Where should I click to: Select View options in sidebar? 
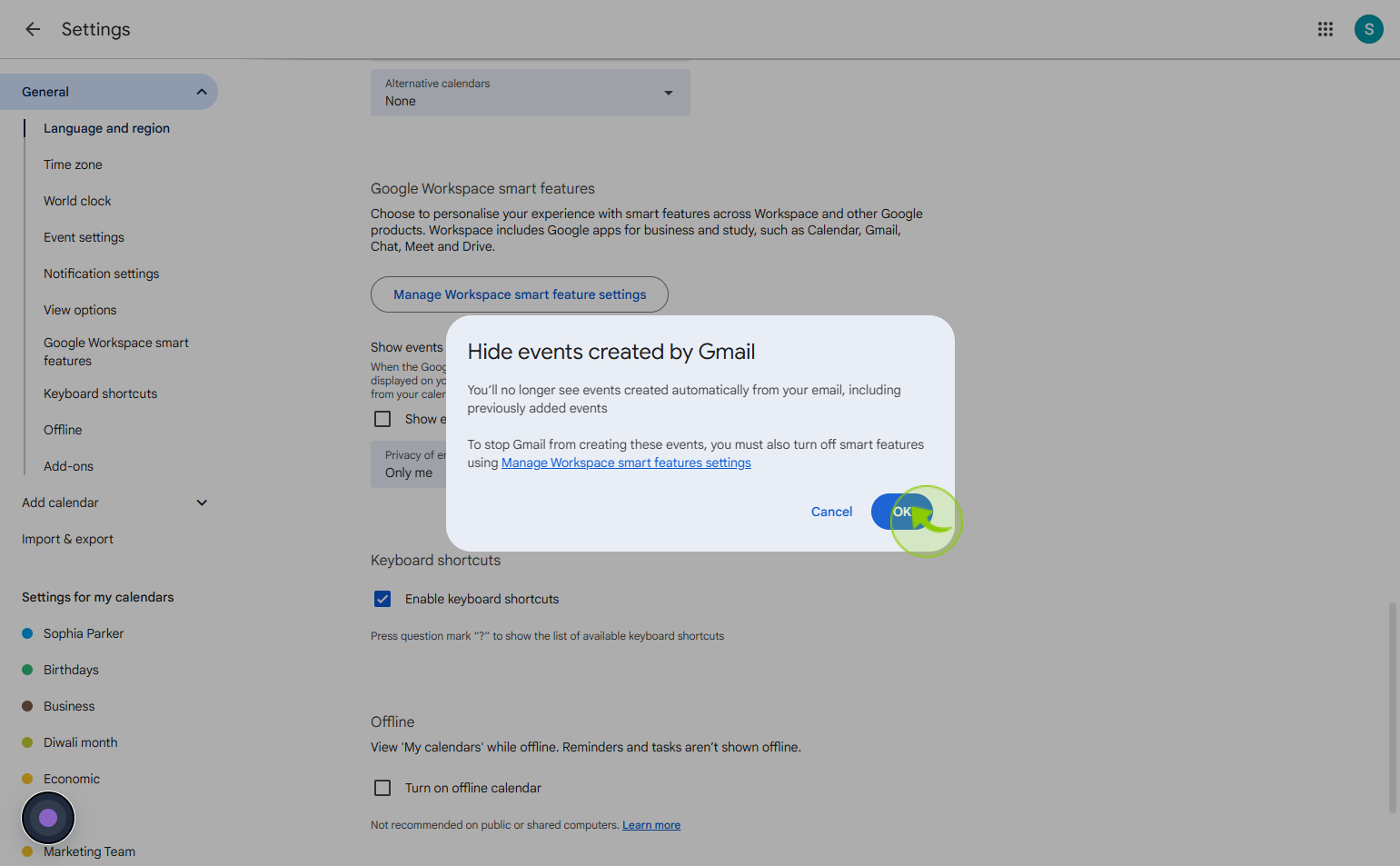coord(80,310)
